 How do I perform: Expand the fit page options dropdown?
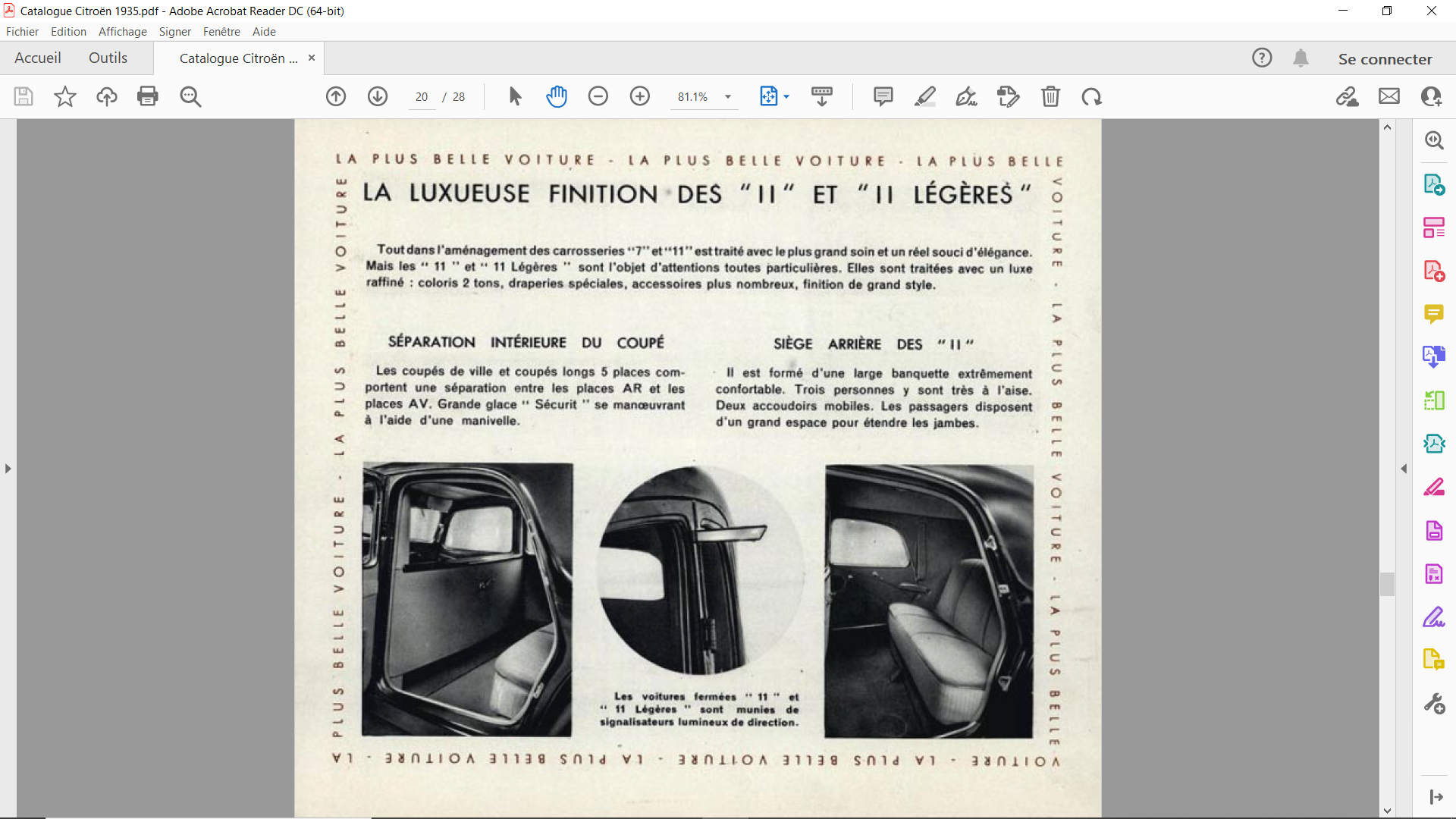pyautogui.click(x=786, y=96)
